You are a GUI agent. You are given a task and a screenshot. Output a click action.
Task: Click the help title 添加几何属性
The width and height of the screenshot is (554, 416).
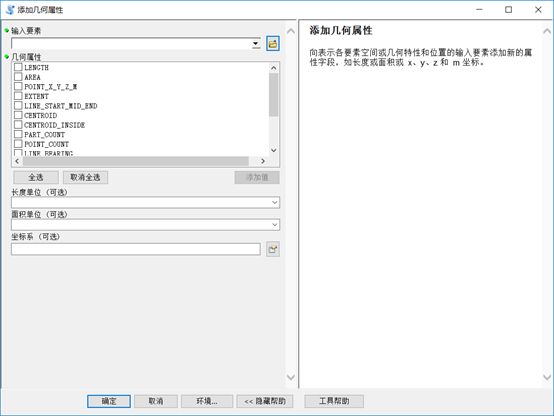341,30
